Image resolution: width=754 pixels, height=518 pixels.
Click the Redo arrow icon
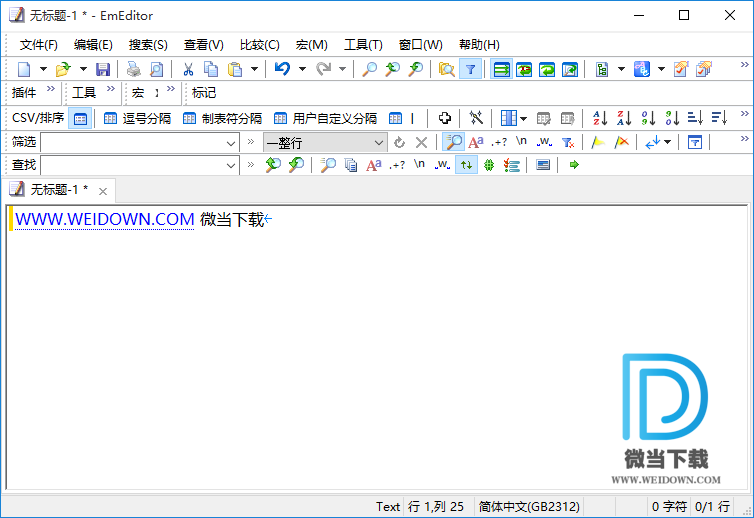[x=324, y=69]
